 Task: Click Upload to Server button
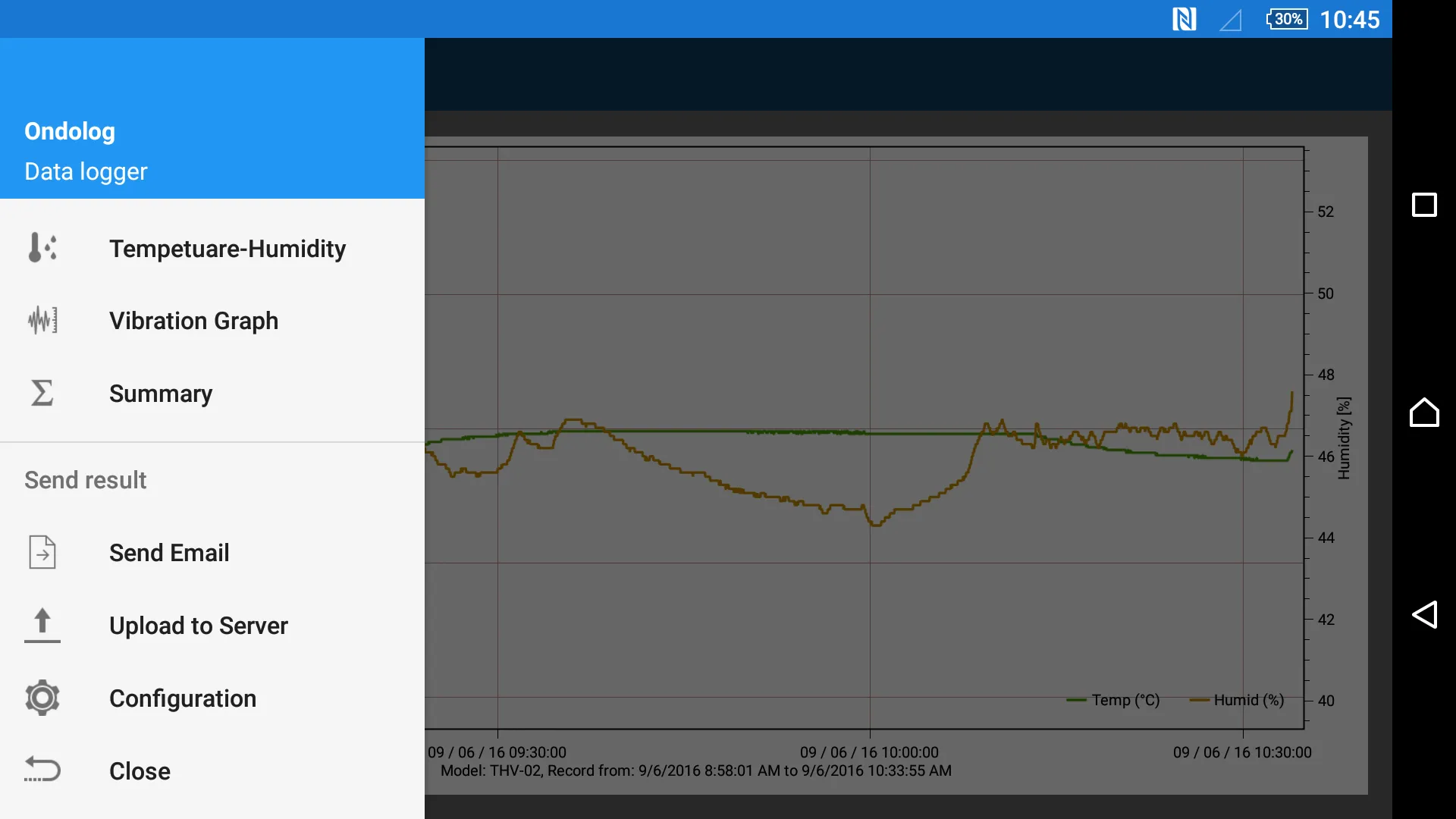199,625
